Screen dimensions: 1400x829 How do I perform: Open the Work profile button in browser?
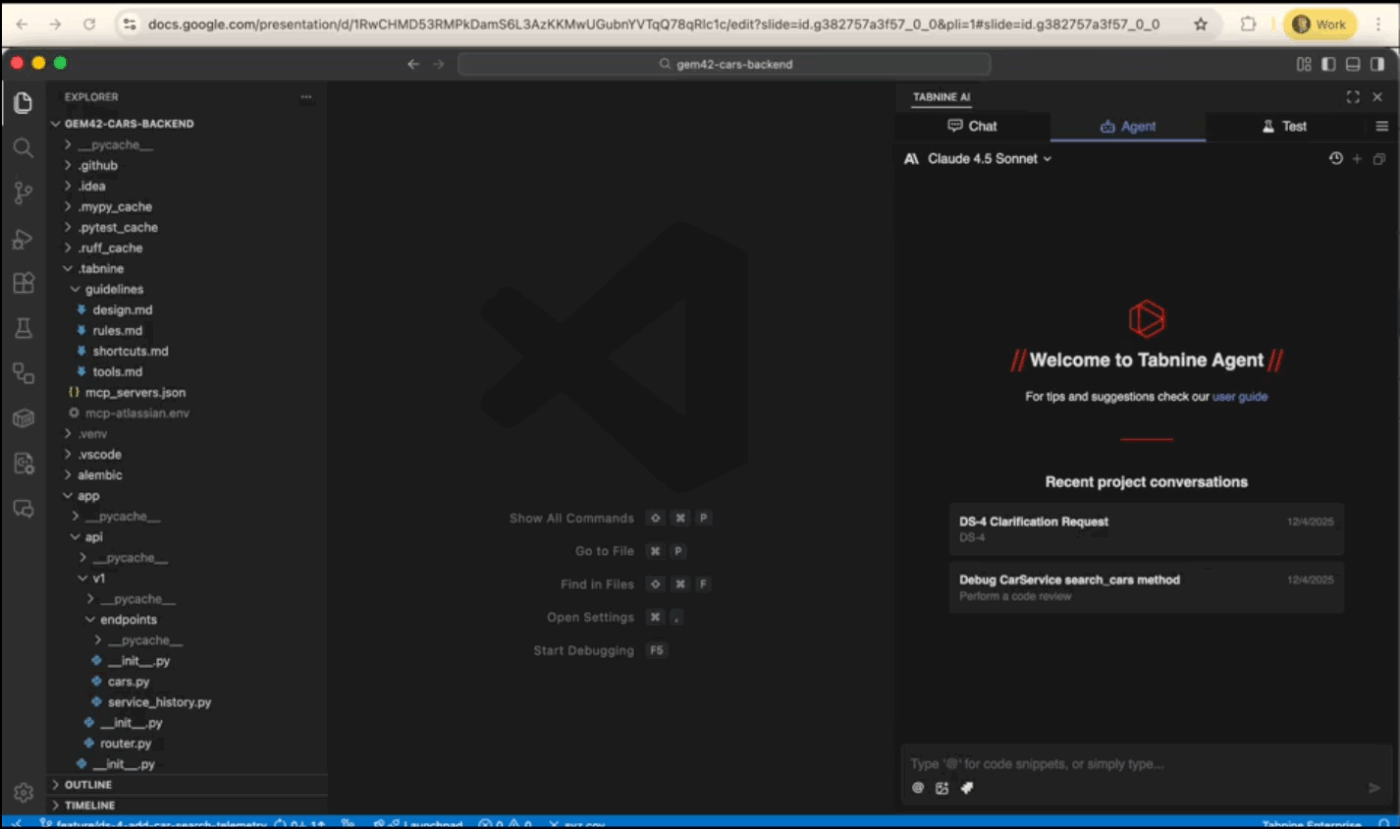[x=1320, y=24]
